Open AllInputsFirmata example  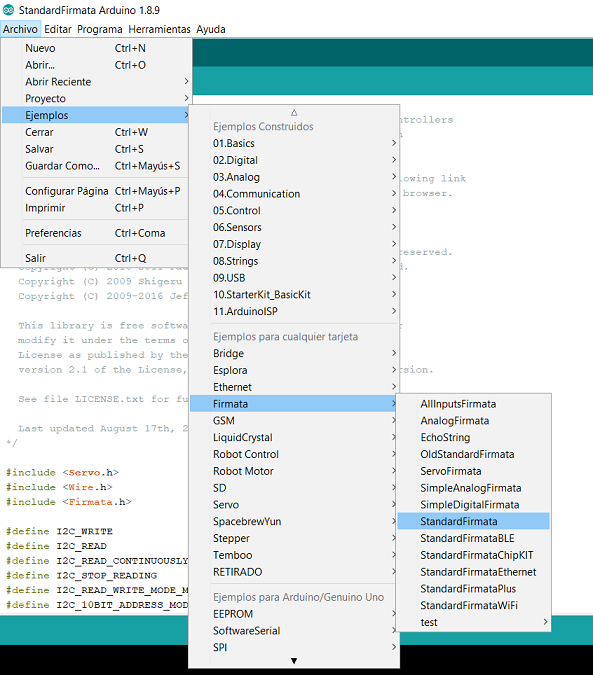[x=473, y=404]
